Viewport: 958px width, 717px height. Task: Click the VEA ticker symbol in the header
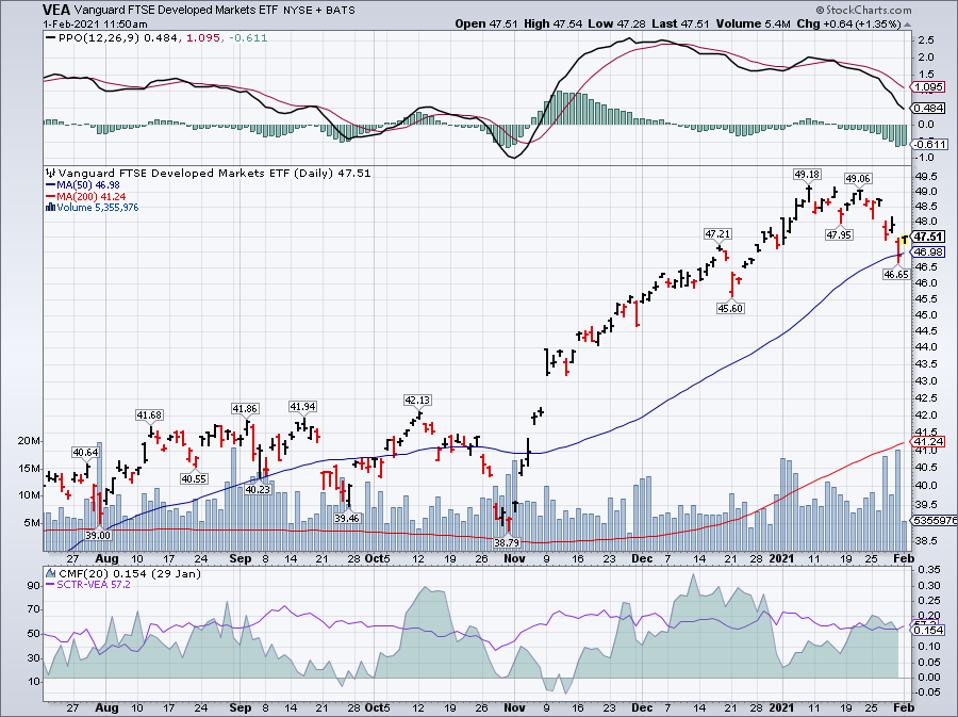pyautogui.click(x=56, y=10)
